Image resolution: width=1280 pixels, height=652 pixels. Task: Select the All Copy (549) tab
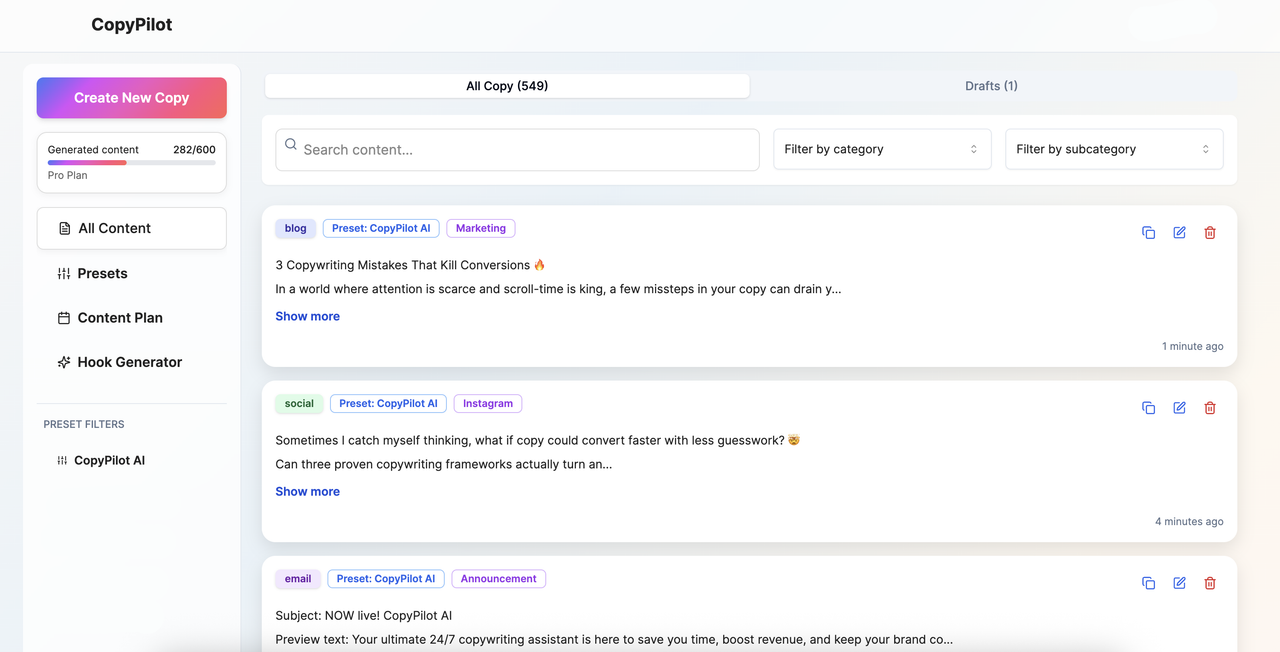pos(507,86)
